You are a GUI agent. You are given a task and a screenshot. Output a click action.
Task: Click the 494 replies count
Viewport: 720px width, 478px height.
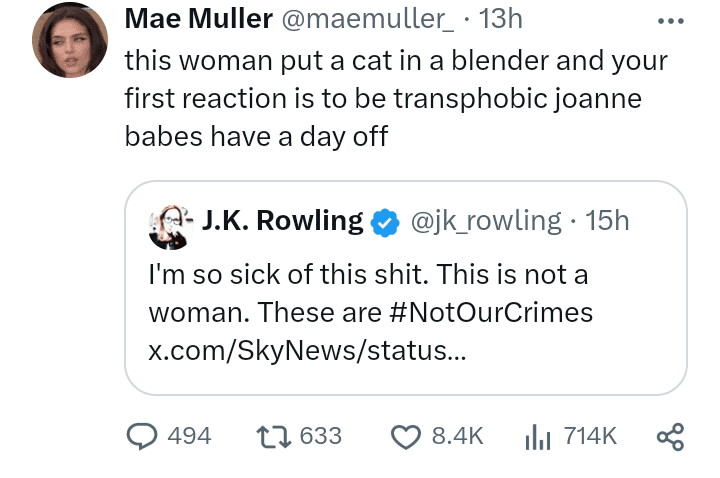click(x=189, y=436)
